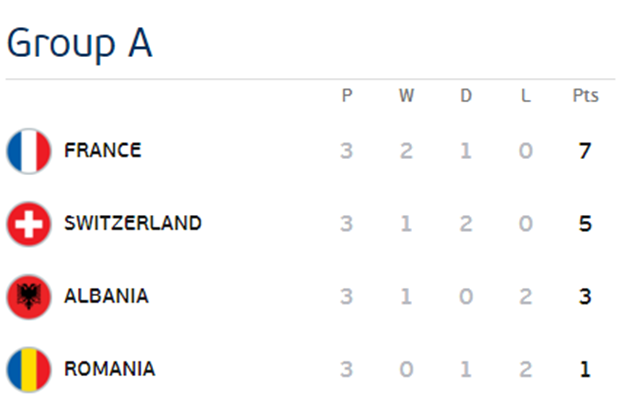
Task: Click France's 7 points value
Action: [x=585, y=152]
